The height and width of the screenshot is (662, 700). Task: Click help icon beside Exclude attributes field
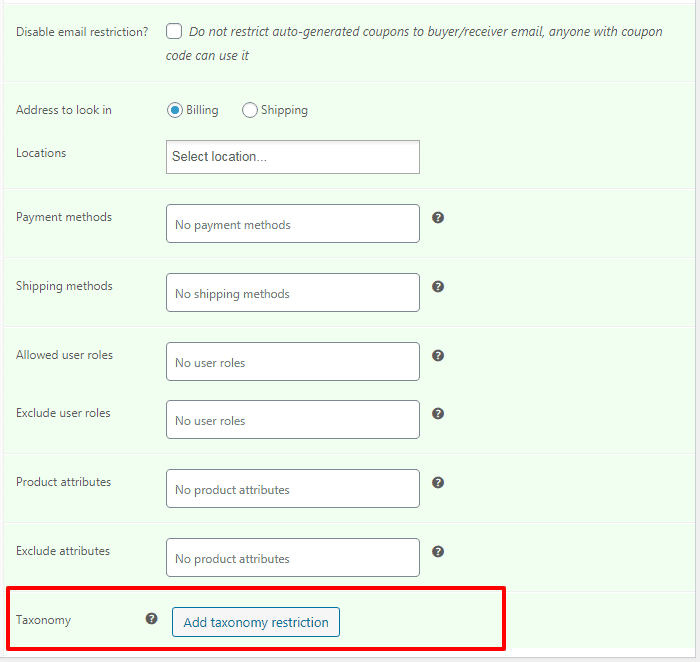[x=438, y=551]
